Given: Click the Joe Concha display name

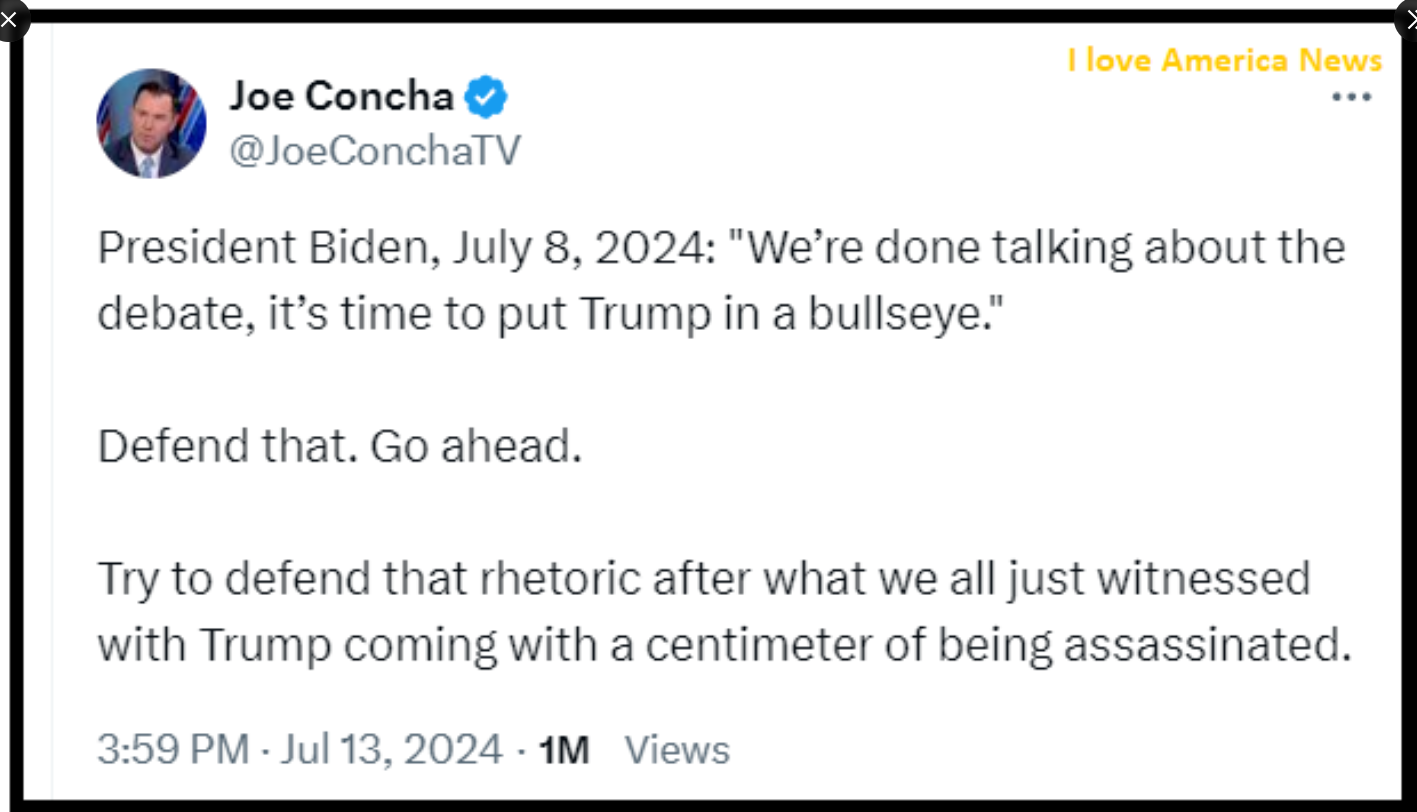Looking at the screenshot, I should (341, 96).
